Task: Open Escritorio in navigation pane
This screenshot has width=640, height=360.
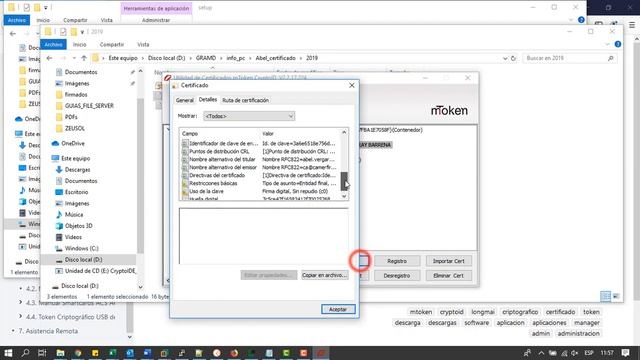Action: 76,192
